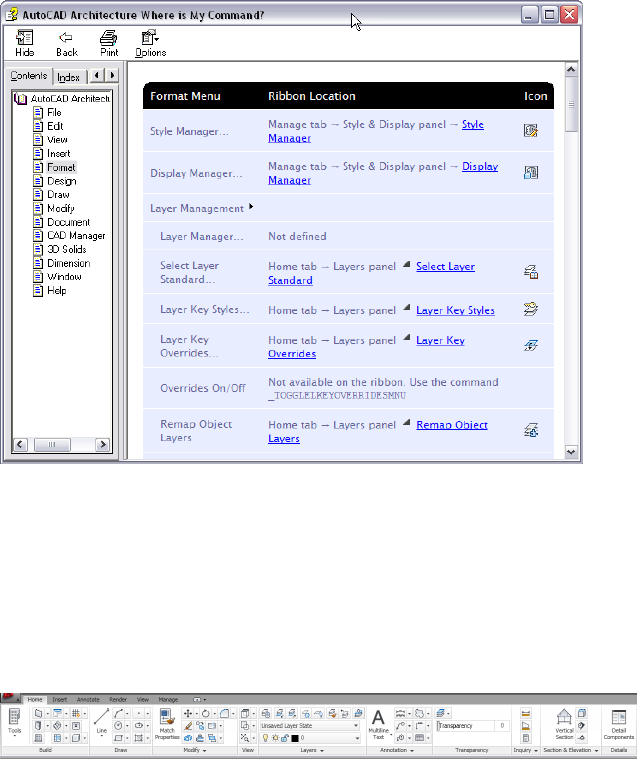
Task: Follow the Layer Key Styles link
Action: pyautogui.click(x=455, y=310)
